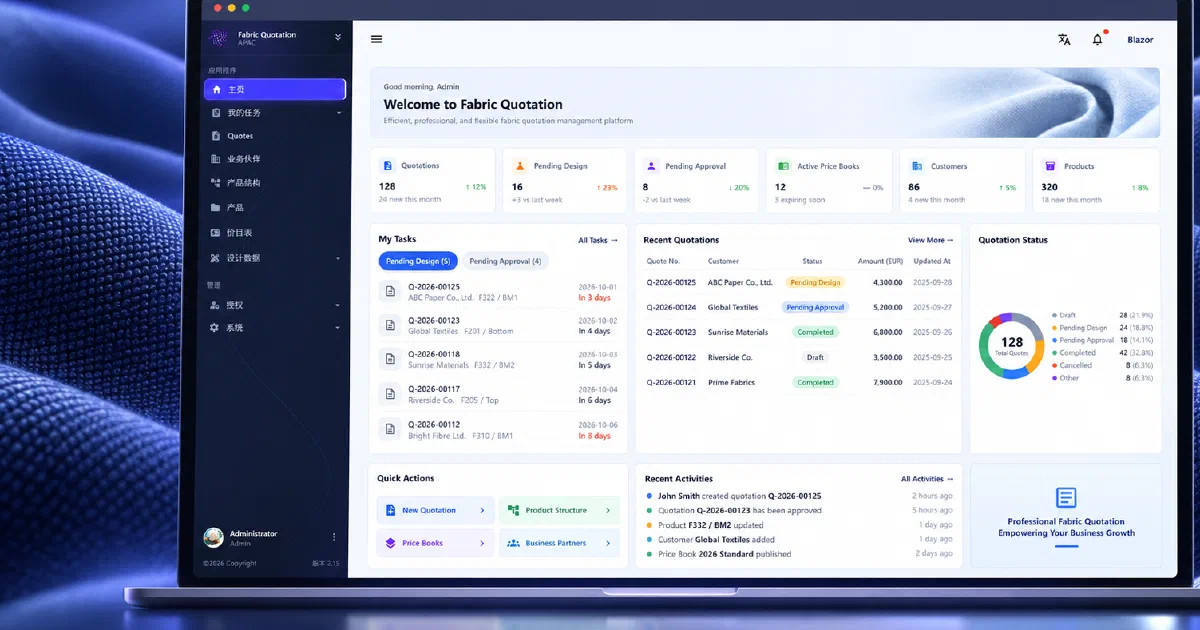Click the Products card purple icon
Viewport: 1200px width, 630px height.
[1050, 166]
